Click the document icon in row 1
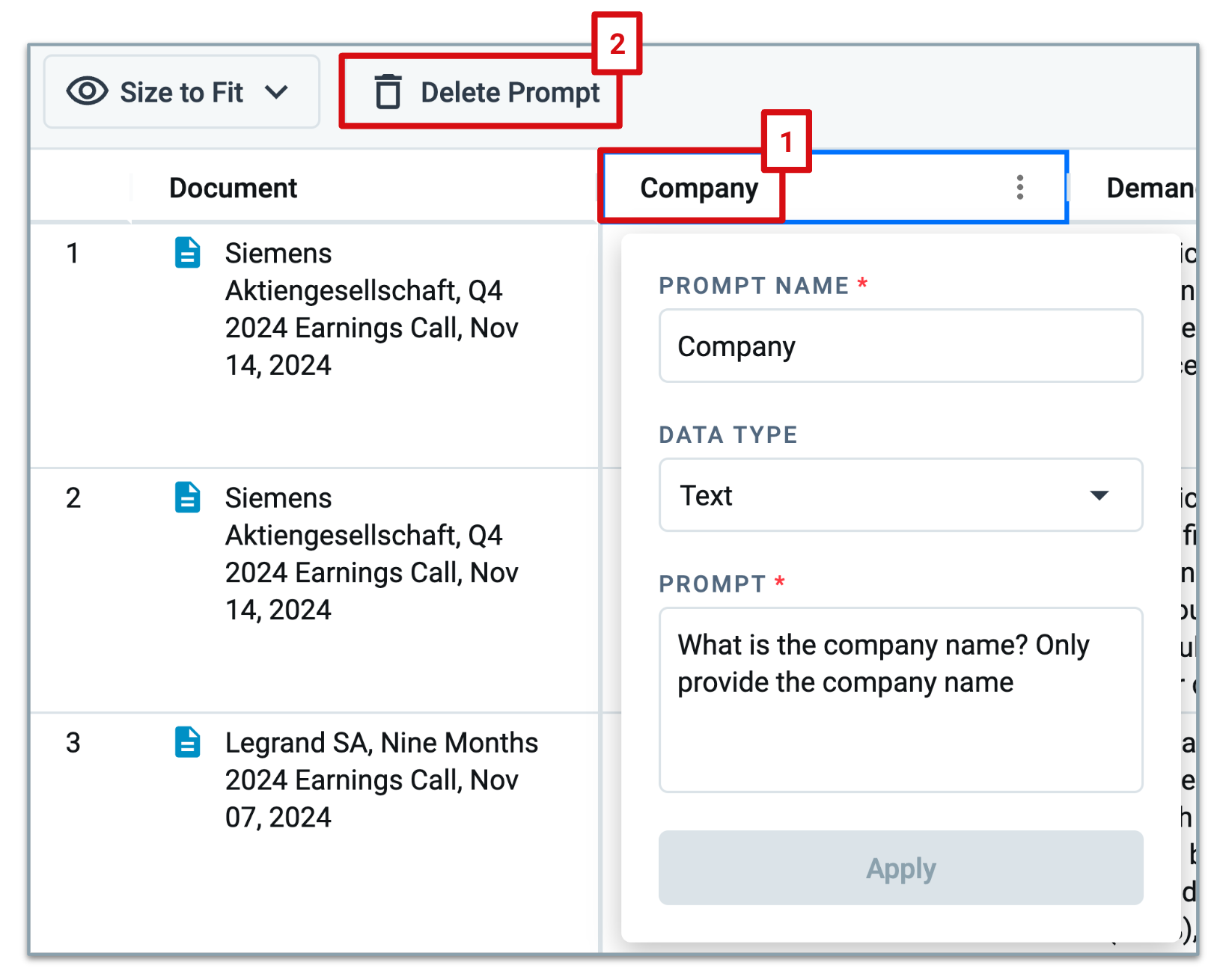 pos(187,253)
